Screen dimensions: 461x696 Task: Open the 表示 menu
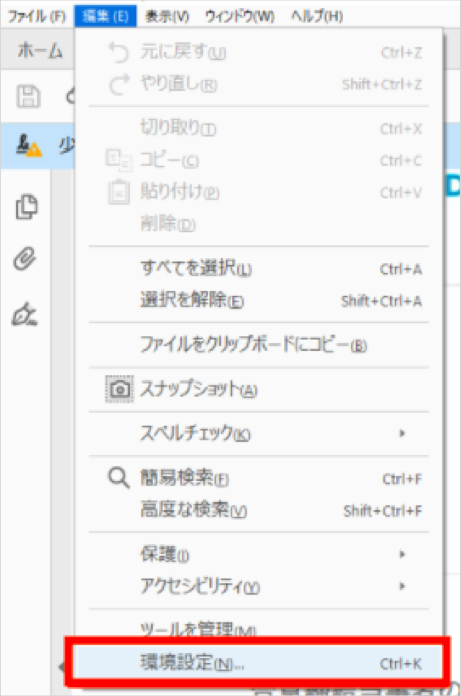pos(167,16)
